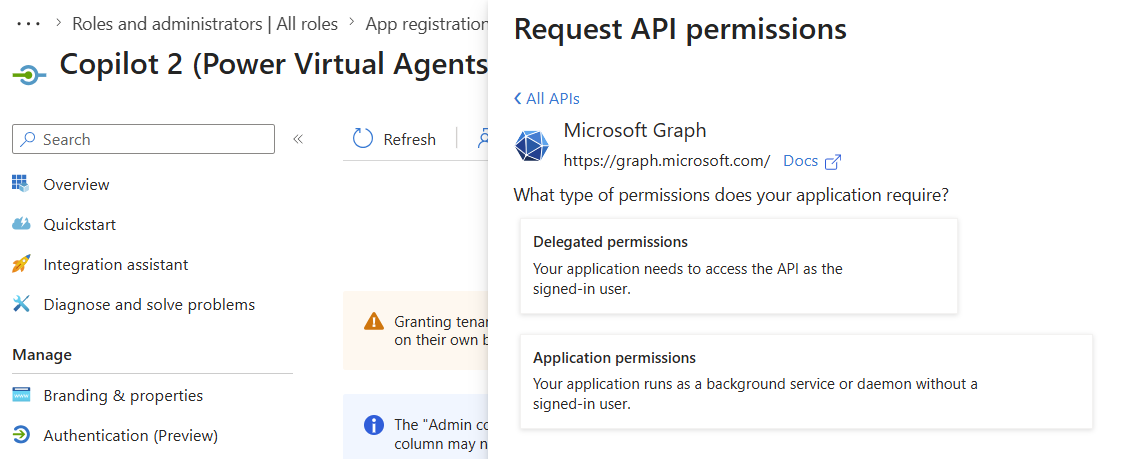
Task: Click the Copilot 2 app registration icon
Action: click(x=29, y=74)
